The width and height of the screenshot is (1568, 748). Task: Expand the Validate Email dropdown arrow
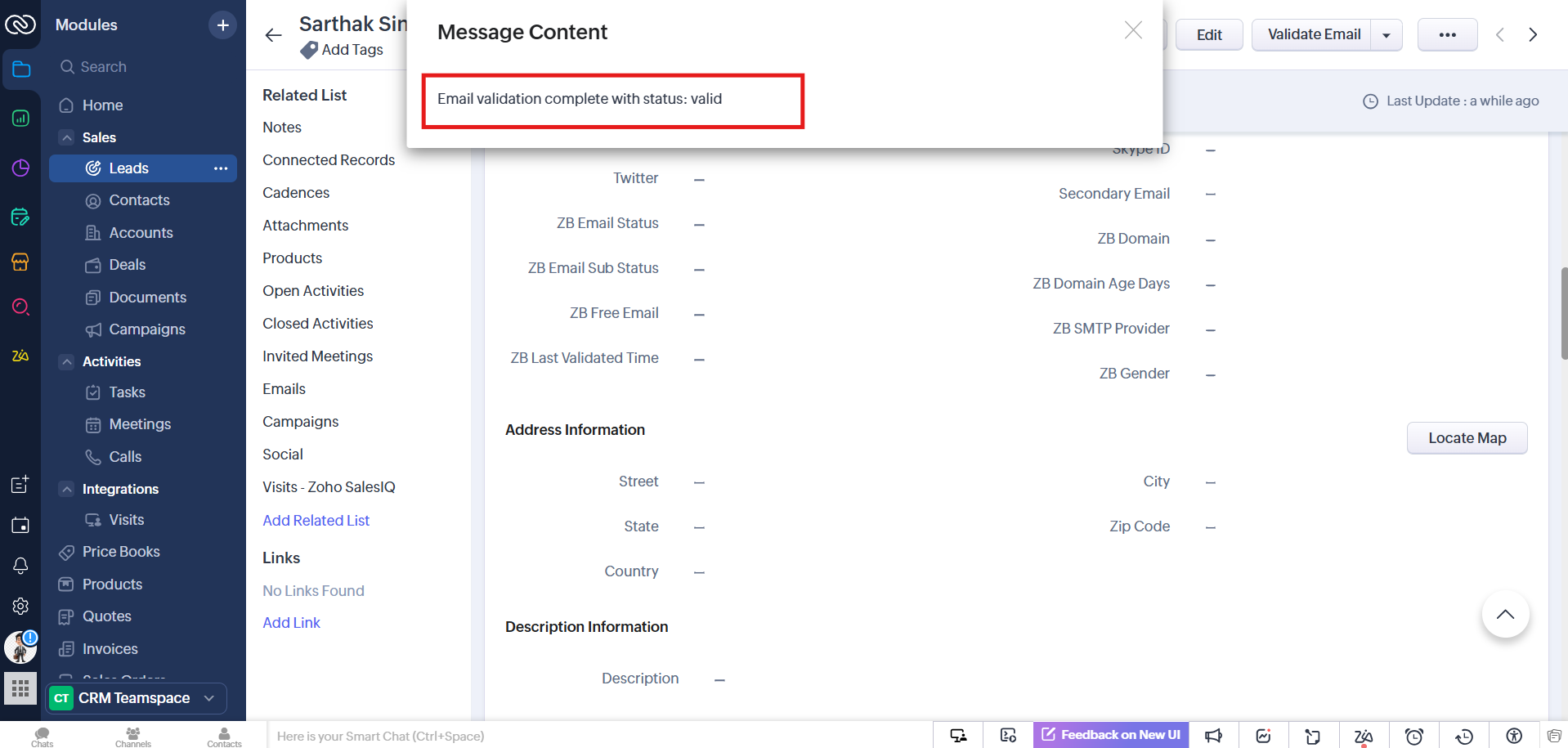point(1387,35)
